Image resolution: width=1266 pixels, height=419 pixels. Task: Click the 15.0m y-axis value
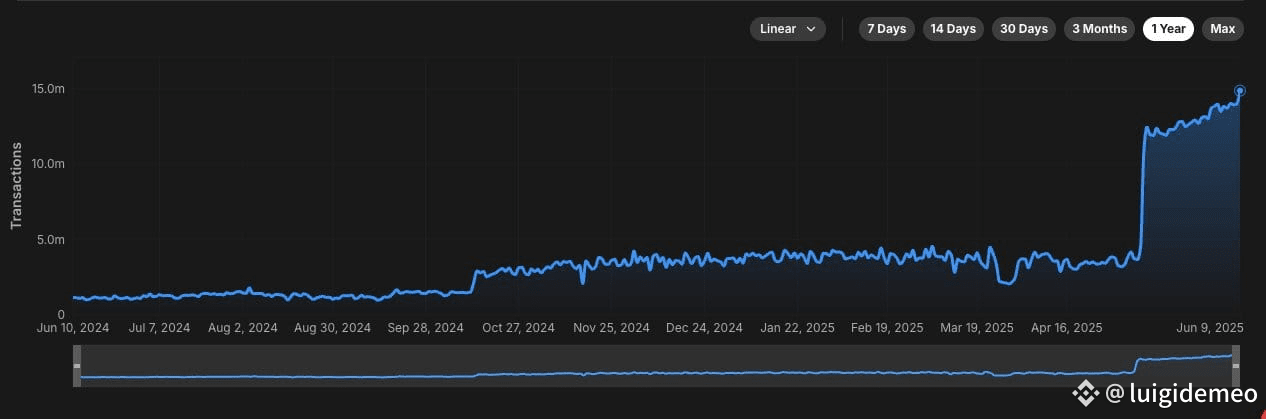coord(48,89)
